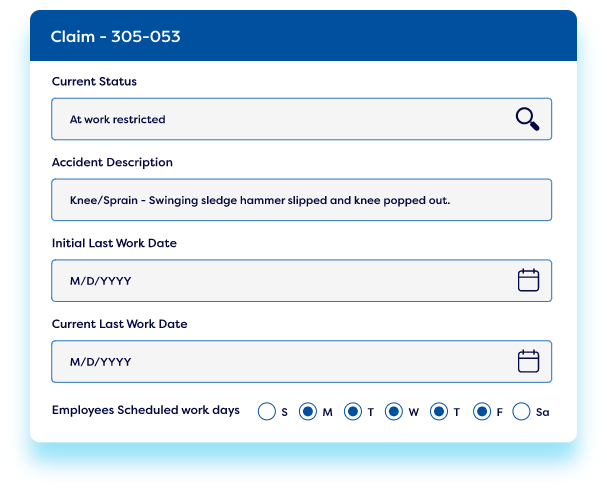607x493 pixels.
Task: Focus the Initial Last Work Date M/D/YYYY input
Action: [x=280, y=281]
